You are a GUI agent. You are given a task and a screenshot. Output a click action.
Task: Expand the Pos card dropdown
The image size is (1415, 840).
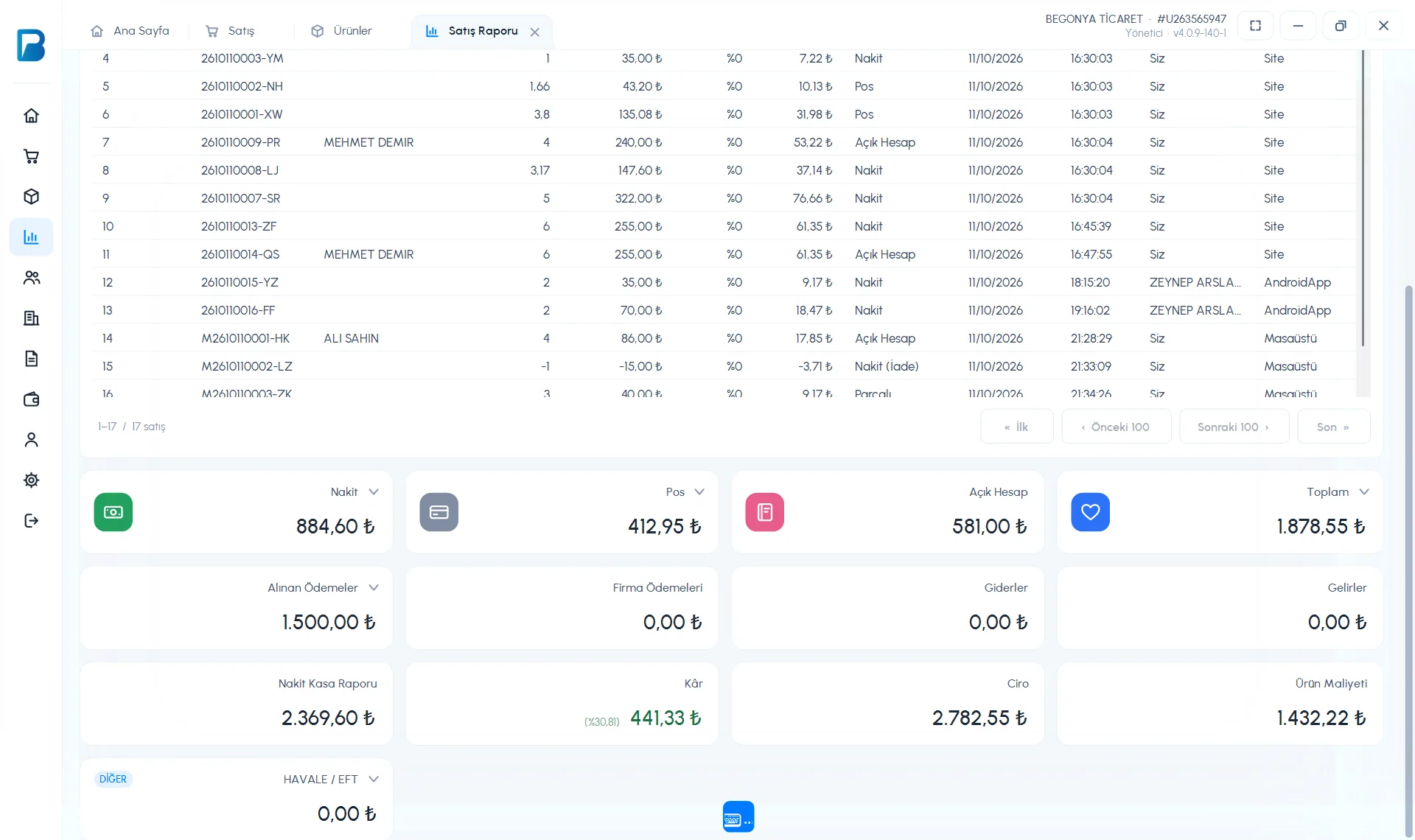tap(699, 492)
